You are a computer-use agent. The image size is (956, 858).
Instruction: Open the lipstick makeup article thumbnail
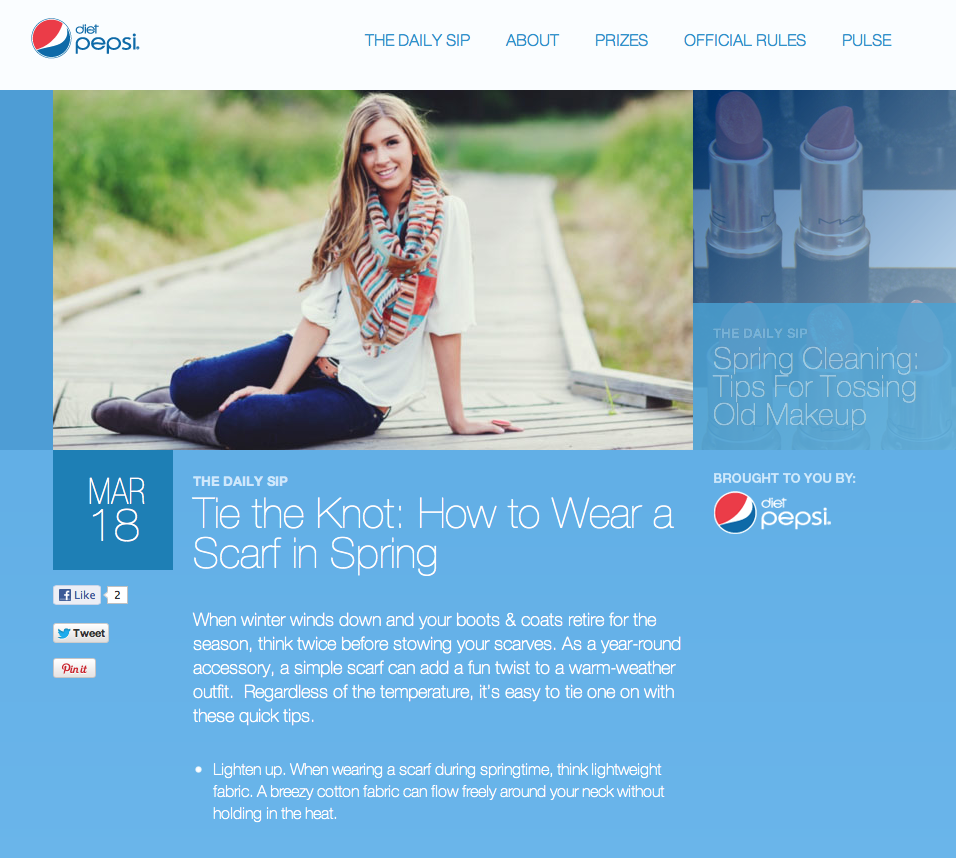point(824,196)
